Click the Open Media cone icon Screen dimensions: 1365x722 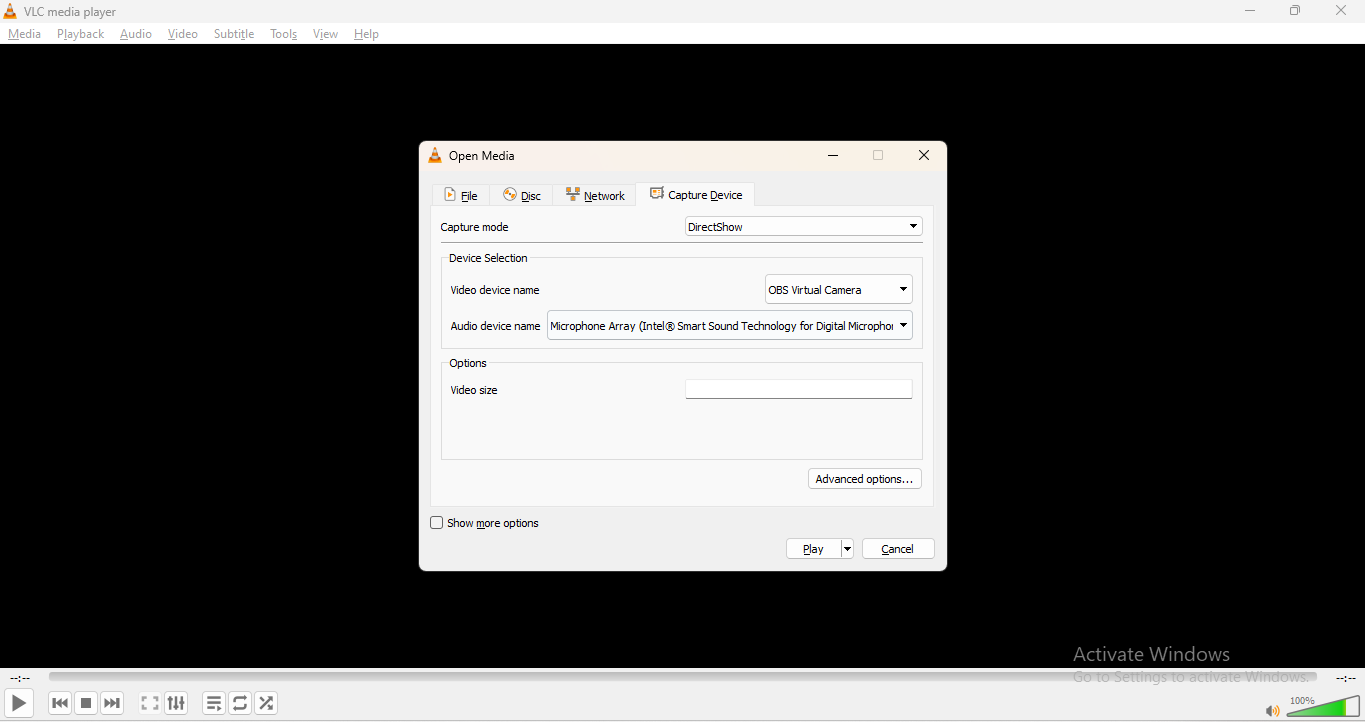[435, 156]
